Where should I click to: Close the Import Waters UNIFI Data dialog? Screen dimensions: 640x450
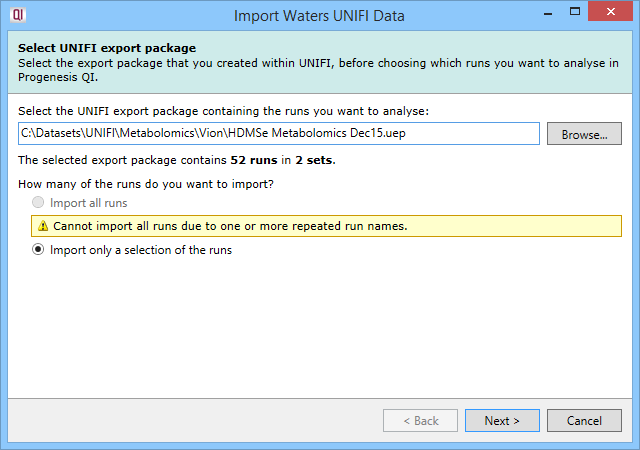tap(610, 11)
